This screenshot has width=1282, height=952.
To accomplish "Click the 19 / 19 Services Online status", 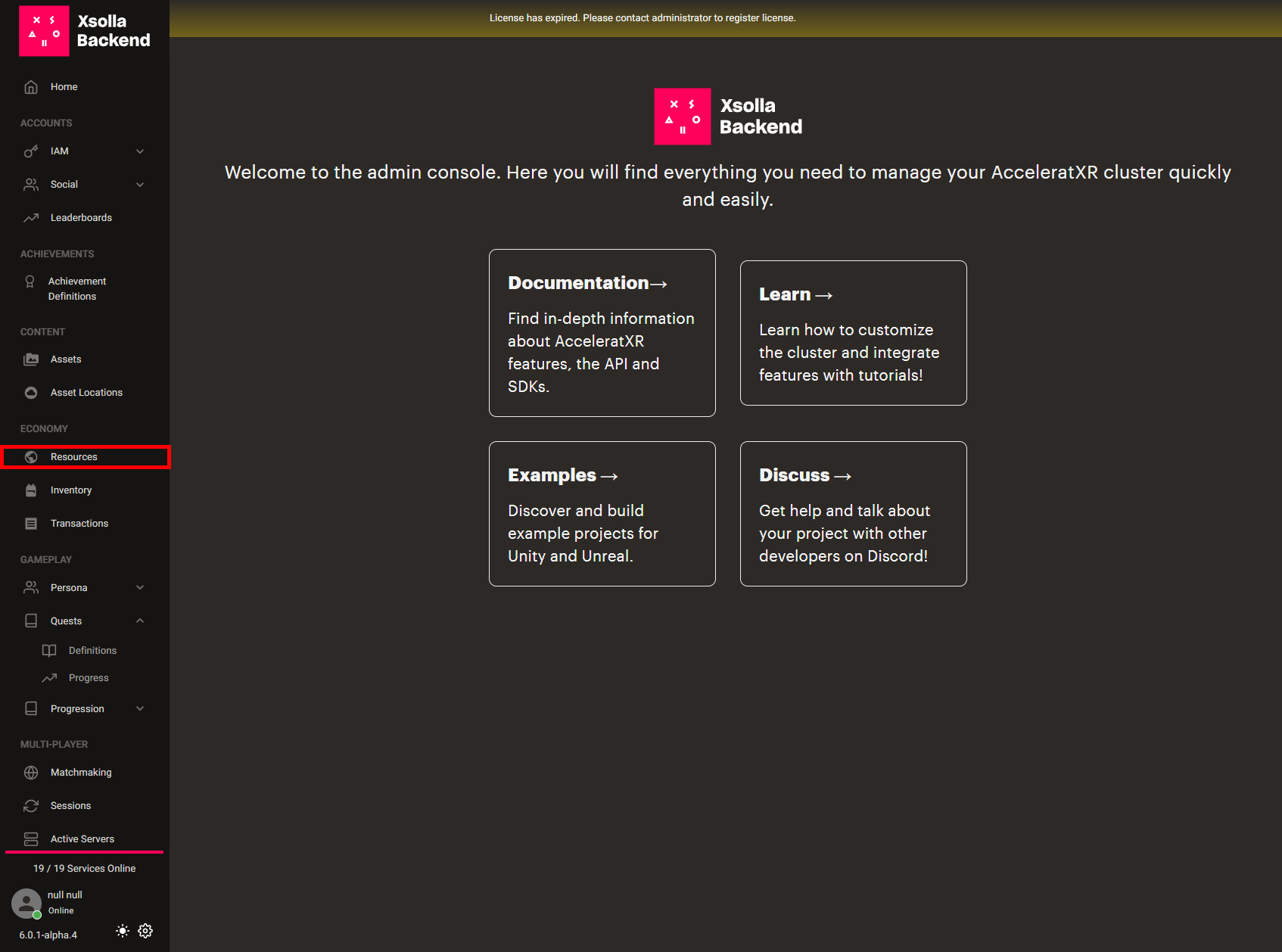I will (85, 869).
